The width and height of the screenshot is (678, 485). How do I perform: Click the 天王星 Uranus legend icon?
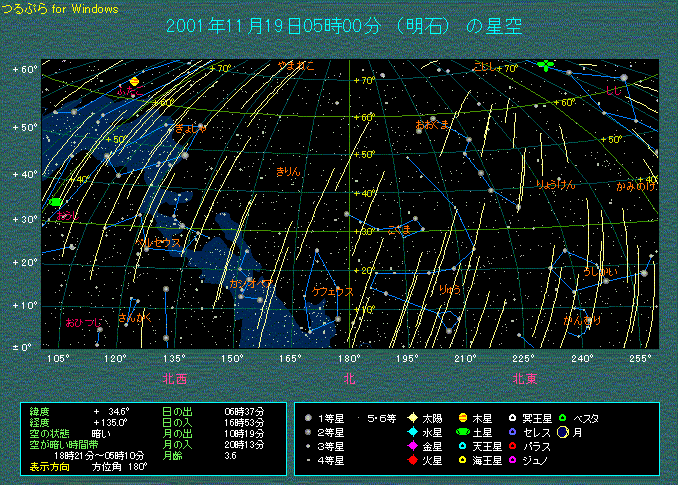(463, 445)
